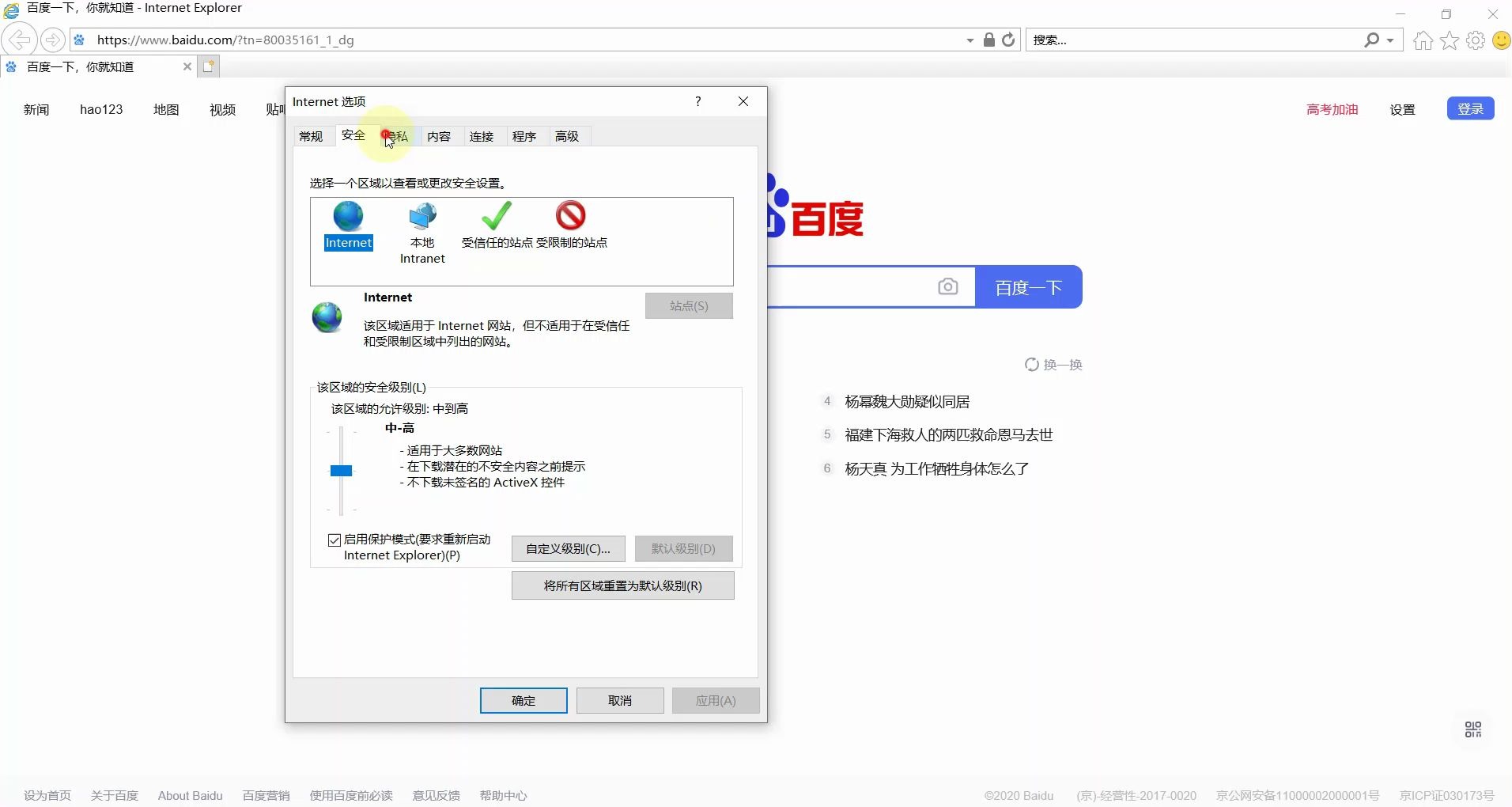Click the 意见反馈 footer link

(x=436, y=795)
